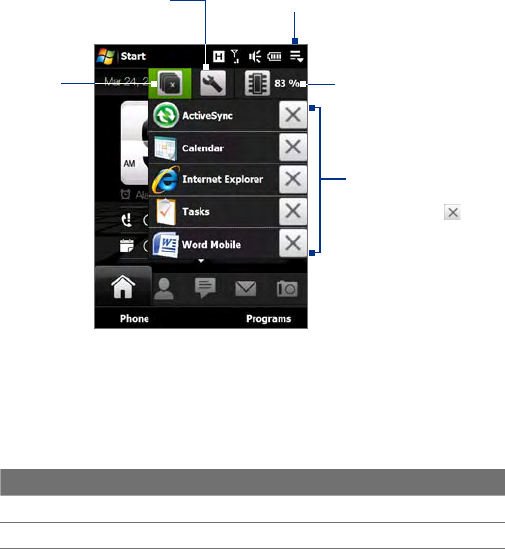Image resolution: width=505 pixels, height=549 pixels.
Task: Close Tasks with its X button
Action: pos(293,211)
